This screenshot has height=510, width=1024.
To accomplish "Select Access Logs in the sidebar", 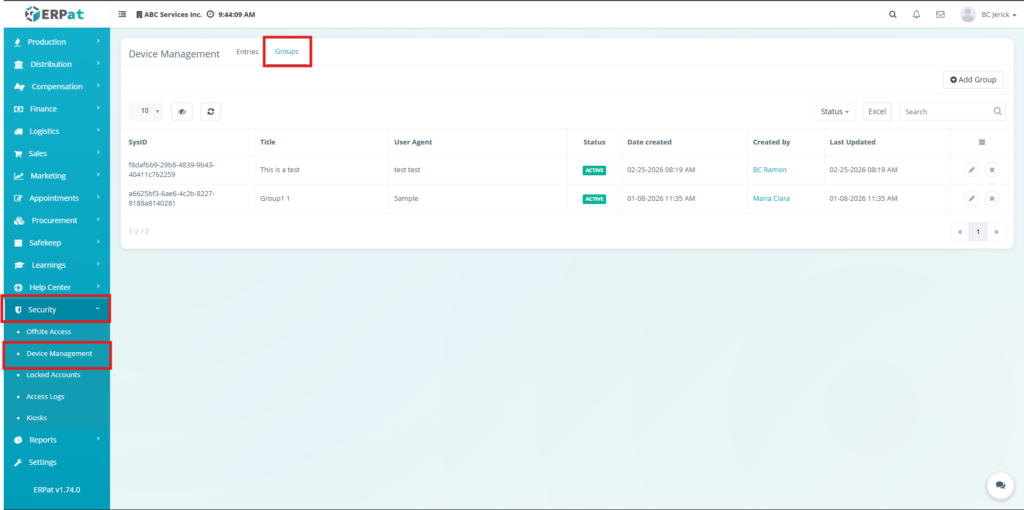I will tap(45, 396).
